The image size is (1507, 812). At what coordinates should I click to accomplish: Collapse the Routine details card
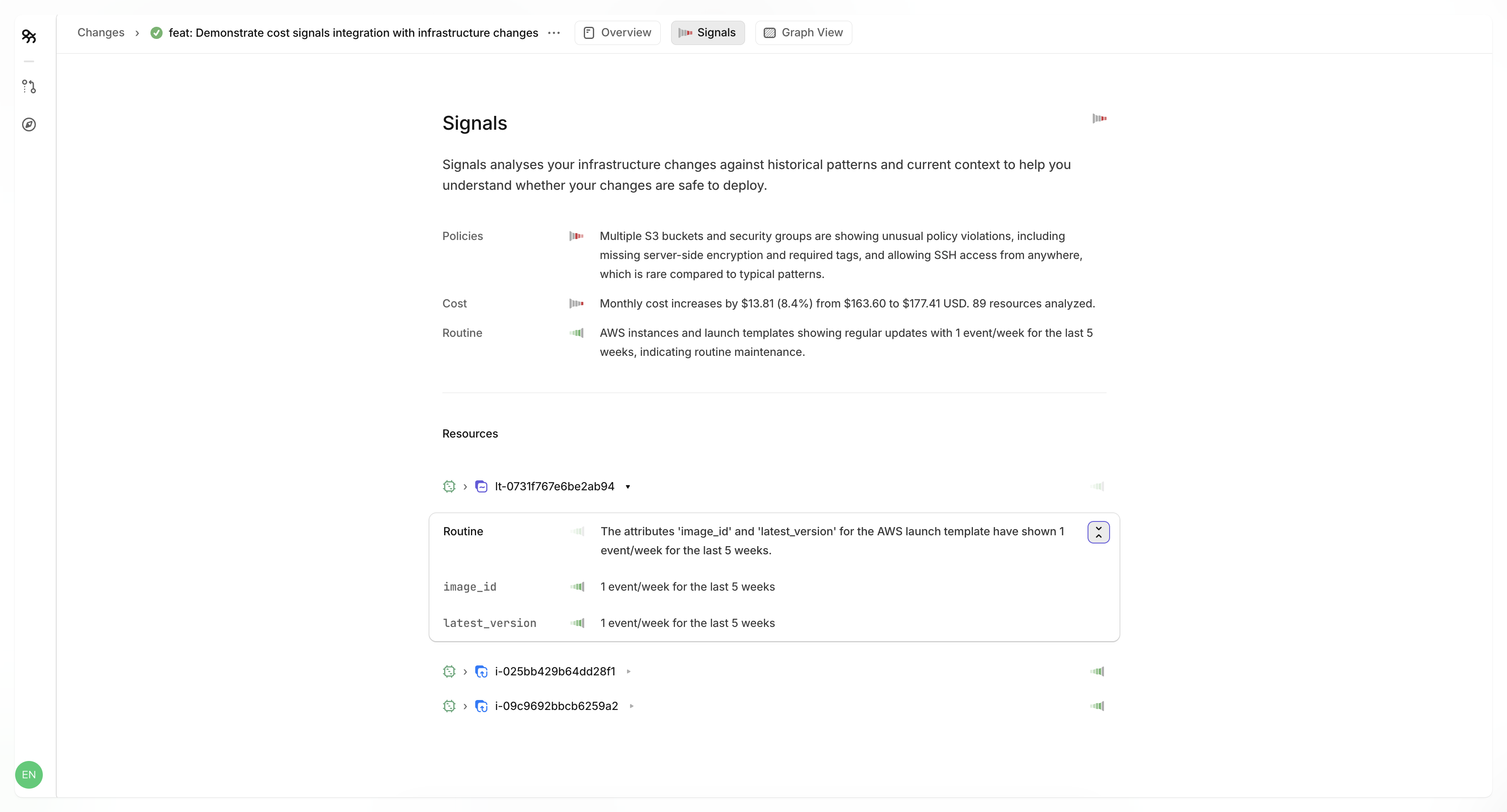pos(1098,532)
